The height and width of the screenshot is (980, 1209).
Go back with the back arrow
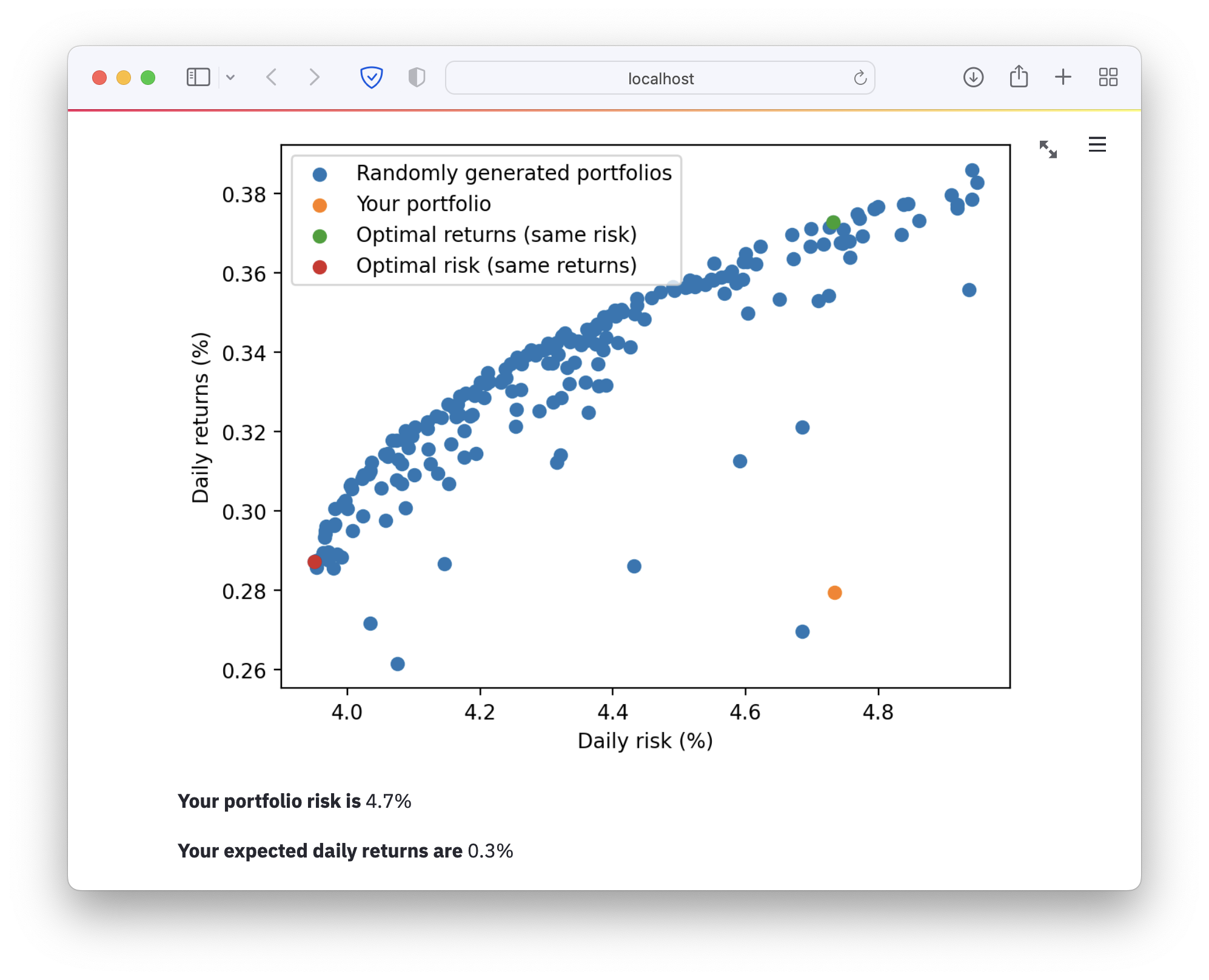pos(272,78)
